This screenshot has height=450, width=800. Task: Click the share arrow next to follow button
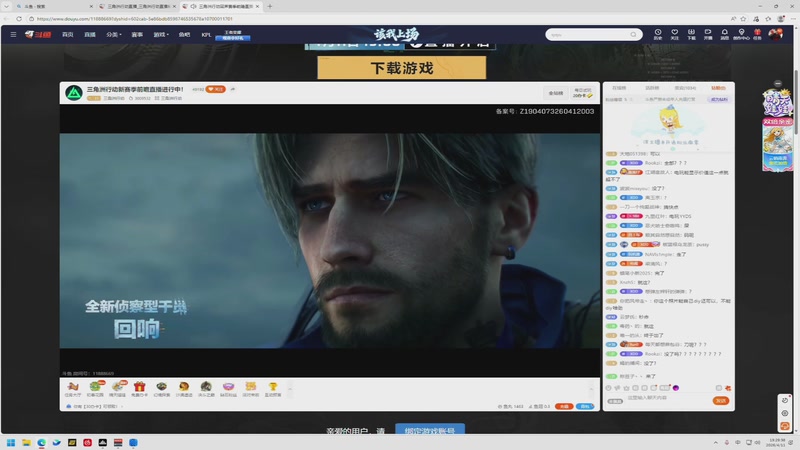tap(233, 89)
